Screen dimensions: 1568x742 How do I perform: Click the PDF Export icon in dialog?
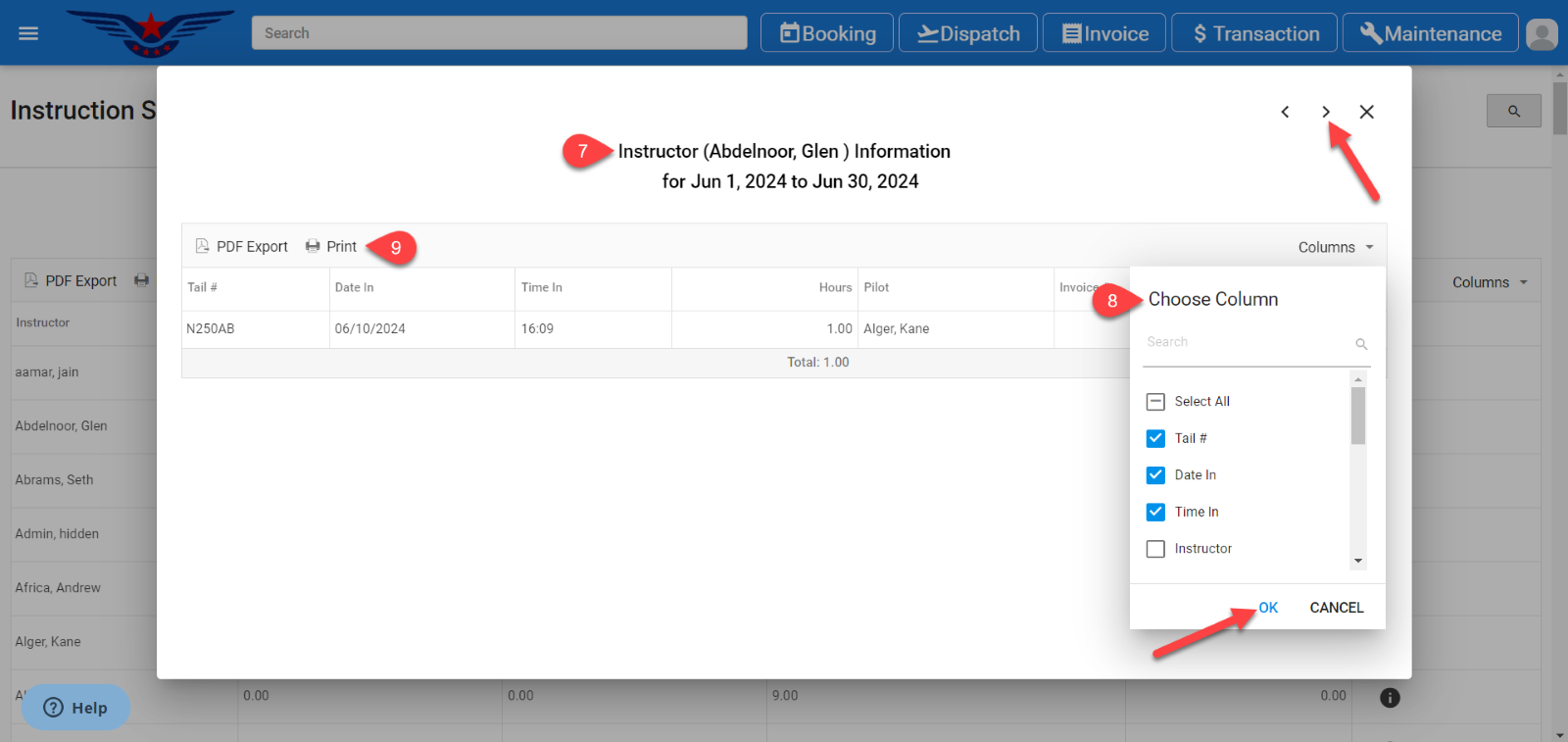[x=203, y=246]
